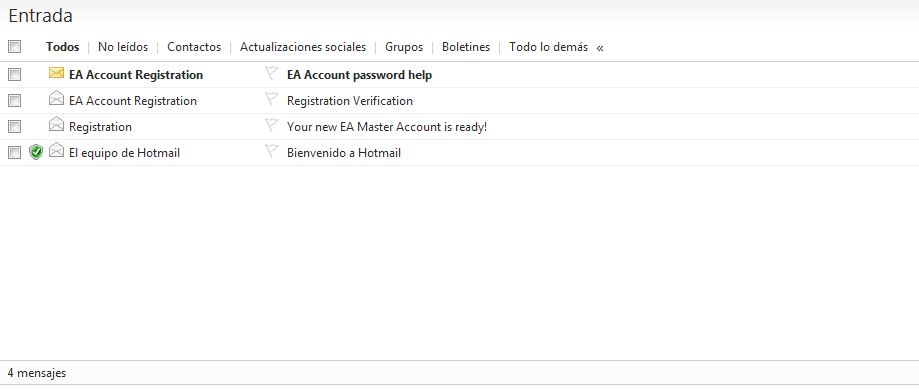Screen dimensions: 919x390
Task: Click the envelope icon for Your new EA Master Account
Action: tap(56, 124)
